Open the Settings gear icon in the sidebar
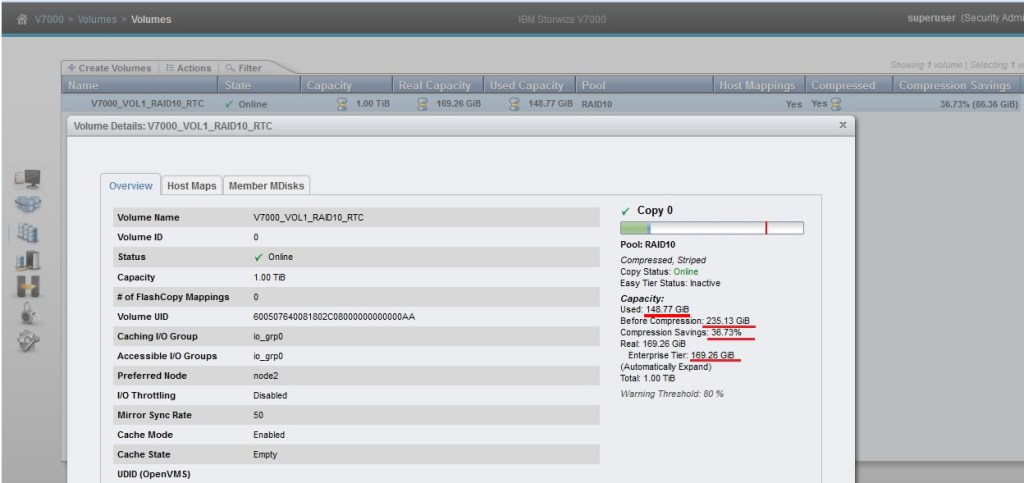 [x=28, y=341]
